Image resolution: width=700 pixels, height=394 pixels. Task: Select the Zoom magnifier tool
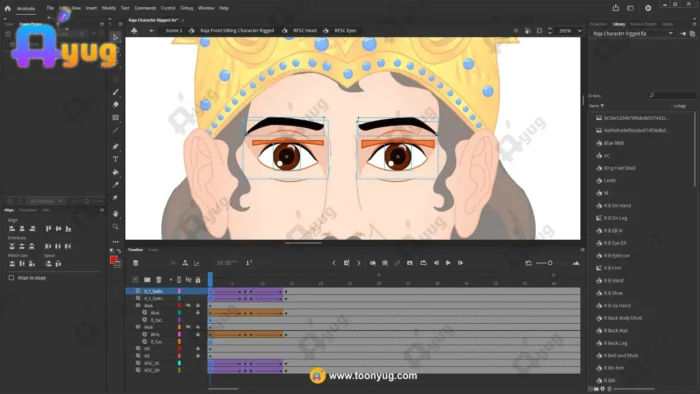[116, 227]
